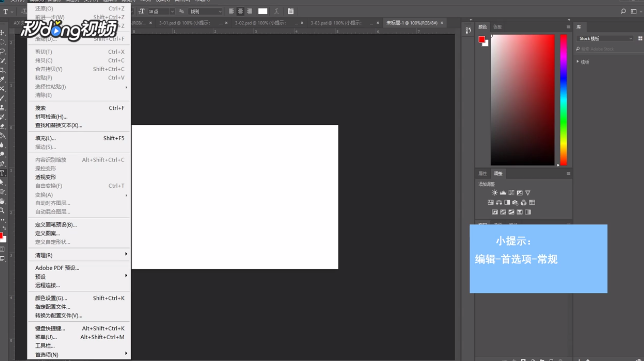Choose 搜索 (Ctrl+F) from Edit menu

click(79, 108)
